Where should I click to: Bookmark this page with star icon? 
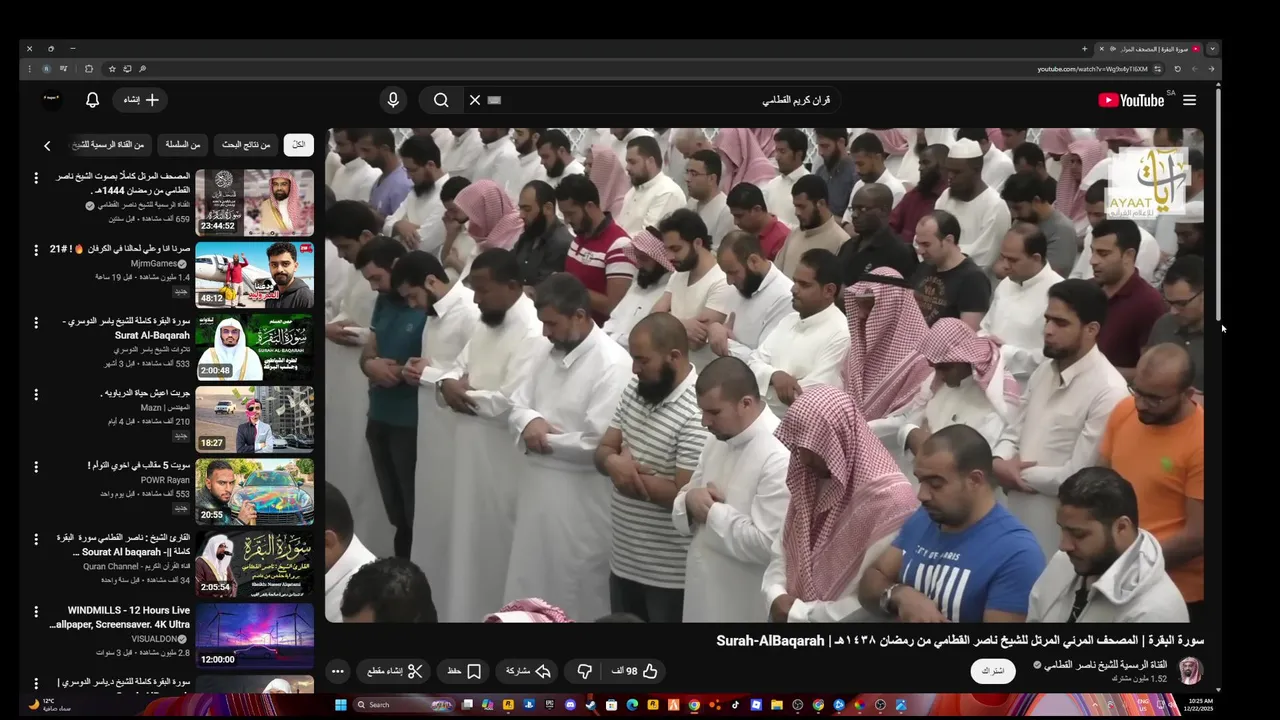coord(112,69)
